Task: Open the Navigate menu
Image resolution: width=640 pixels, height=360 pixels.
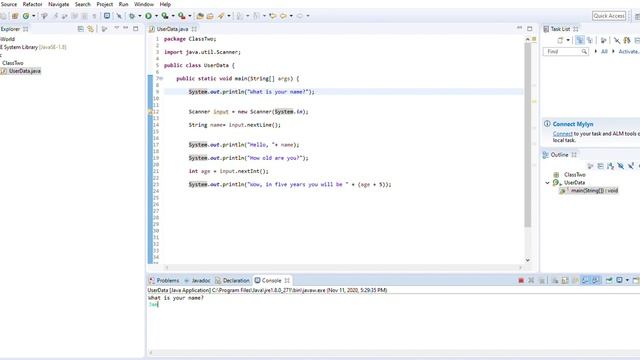Action: 58,4
